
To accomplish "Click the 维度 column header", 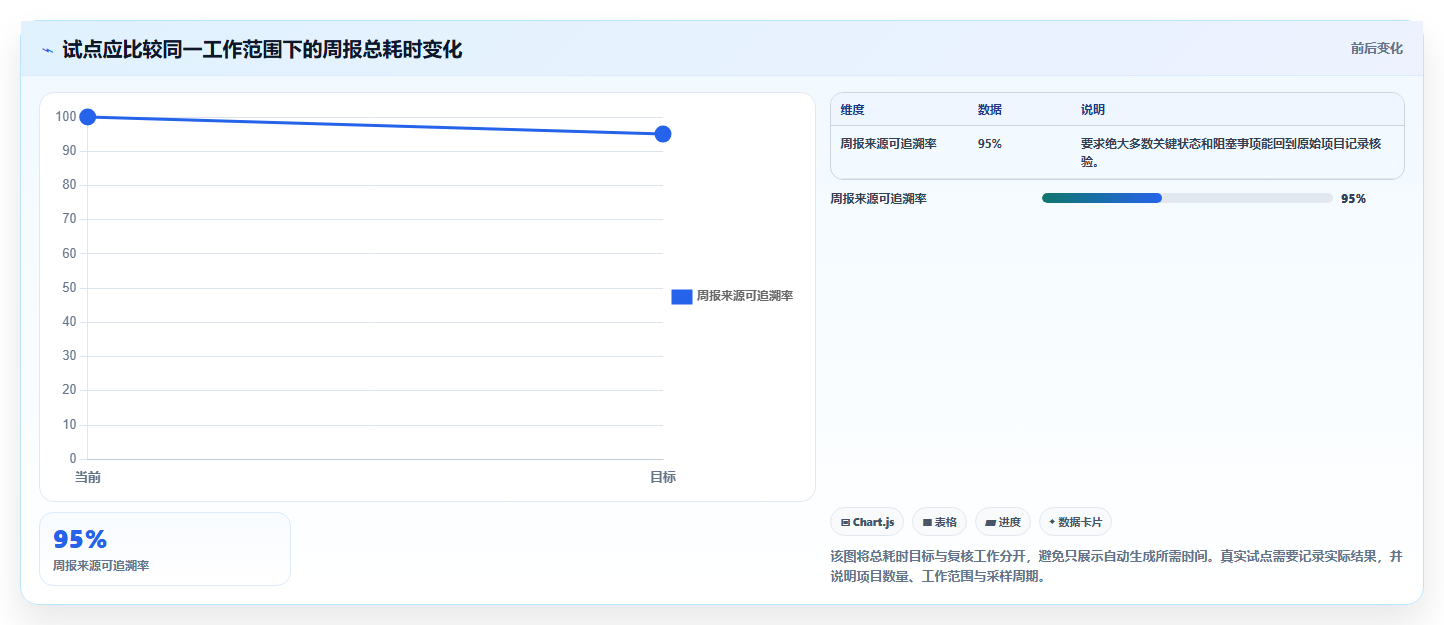I will tap(853, 110).
